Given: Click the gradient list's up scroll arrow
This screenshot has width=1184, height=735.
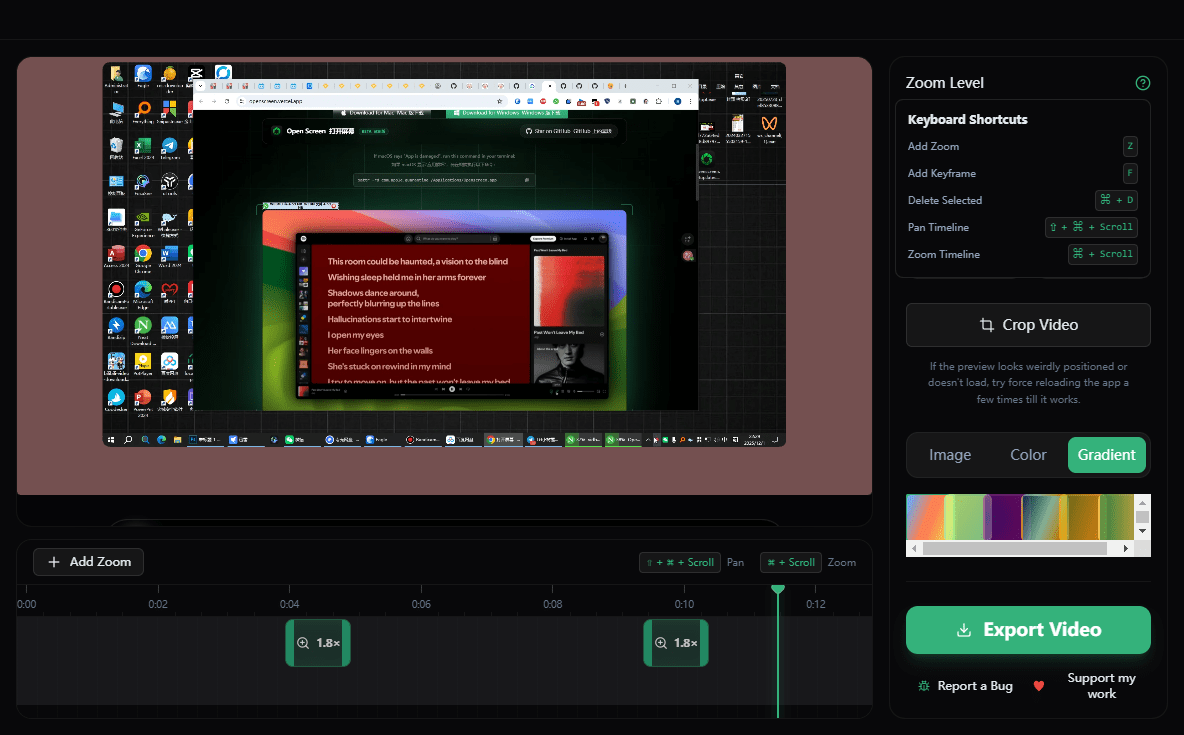Looking at the screenshot, I should click(1142, 502).
